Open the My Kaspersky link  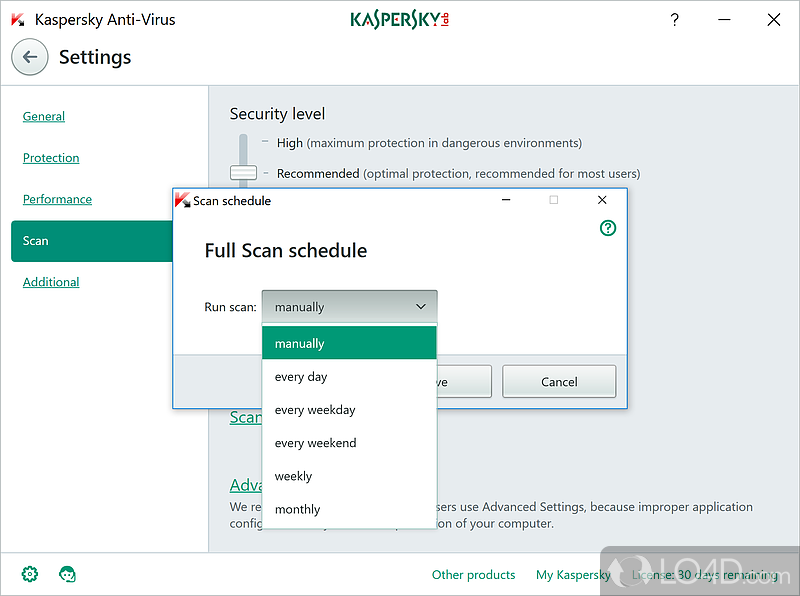[x=573, y=575]
